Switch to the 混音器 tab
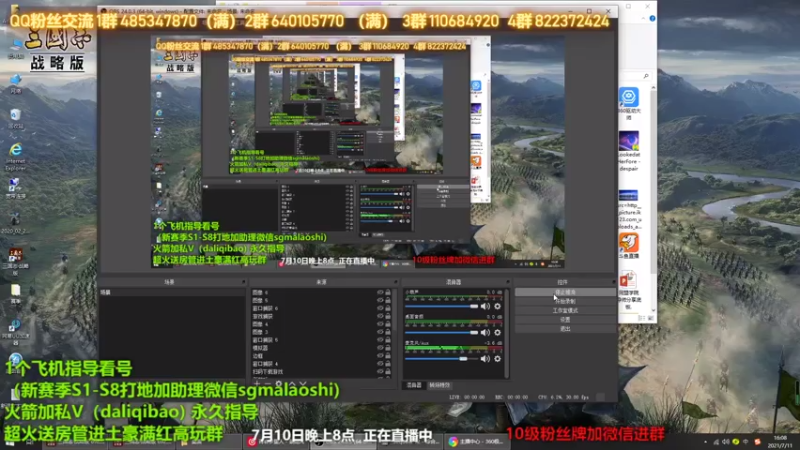This screenshot has height=450, width=800. tap(414, 385)
